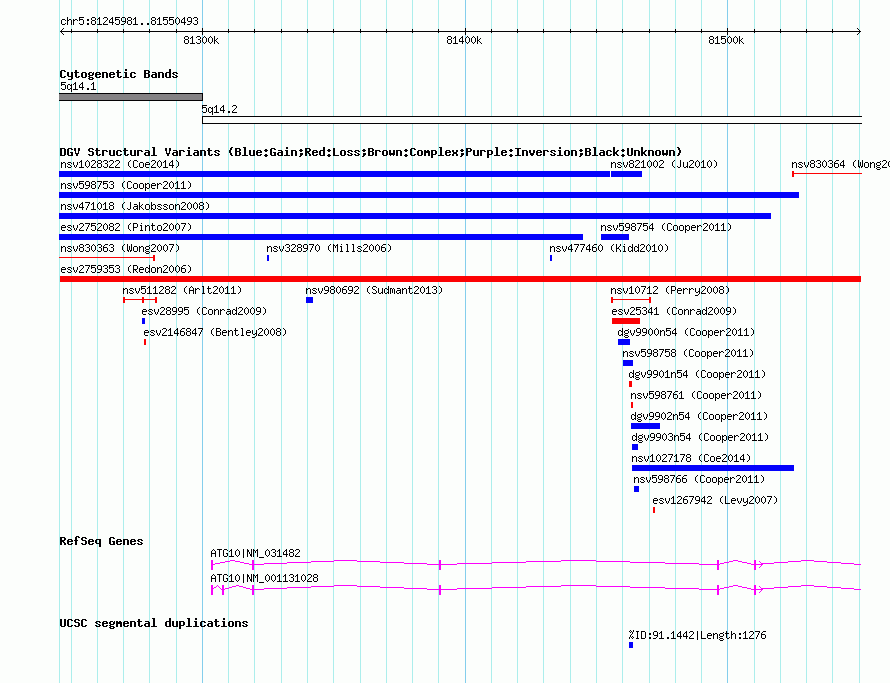Screen dimensions: 890x683
Task: Click UCSC segmental duplications track title
Action: click(154, 623)
